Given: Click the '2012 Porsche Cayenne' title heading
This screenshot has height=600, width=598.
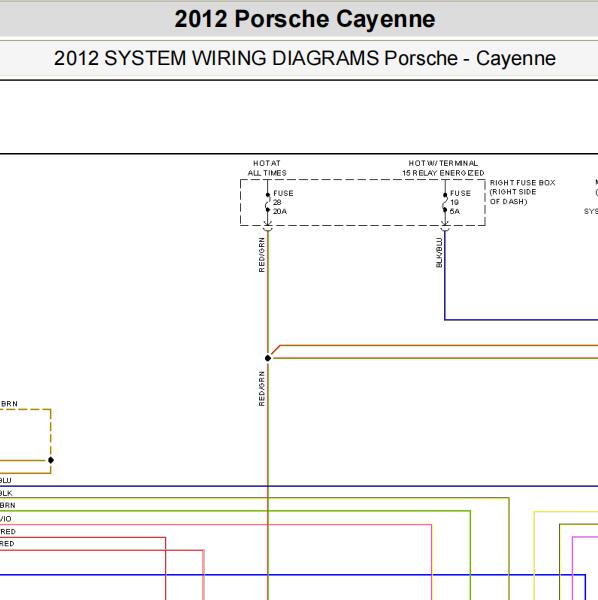Looking at the screenshot, I should click(305, 19).
